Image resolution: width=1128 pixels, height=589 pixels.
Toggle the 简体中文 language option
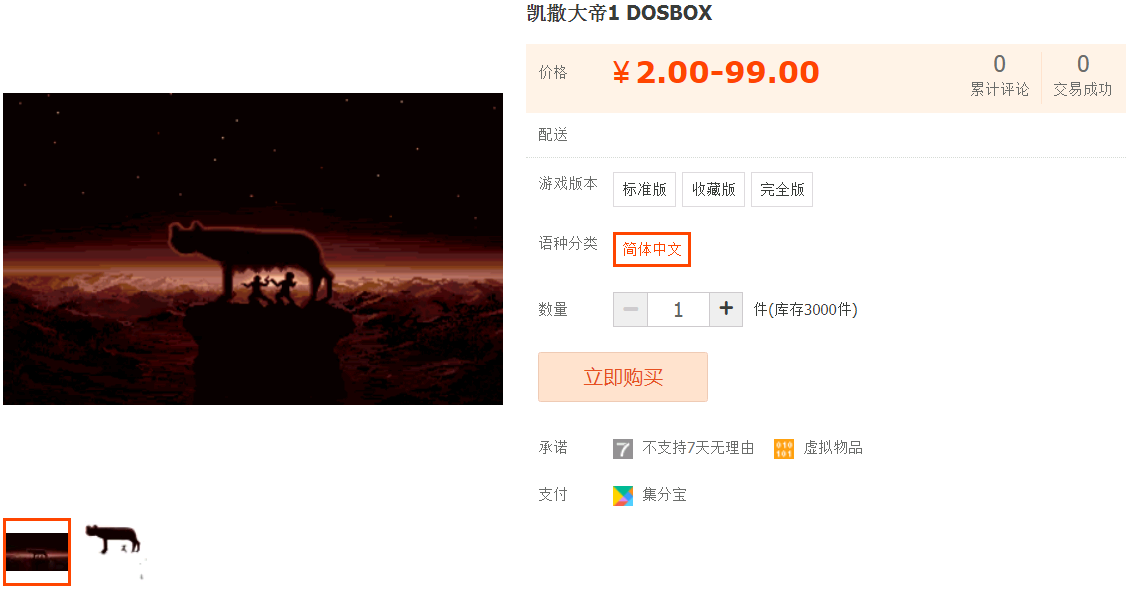click(652, 249)
